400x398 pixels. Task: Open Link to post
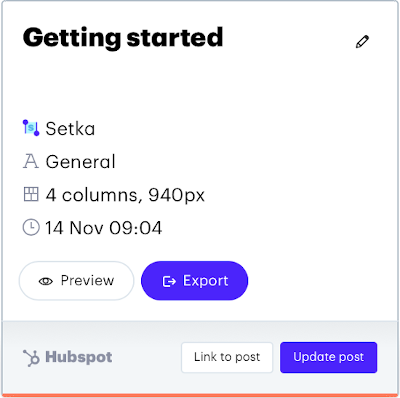coord(227,357)
